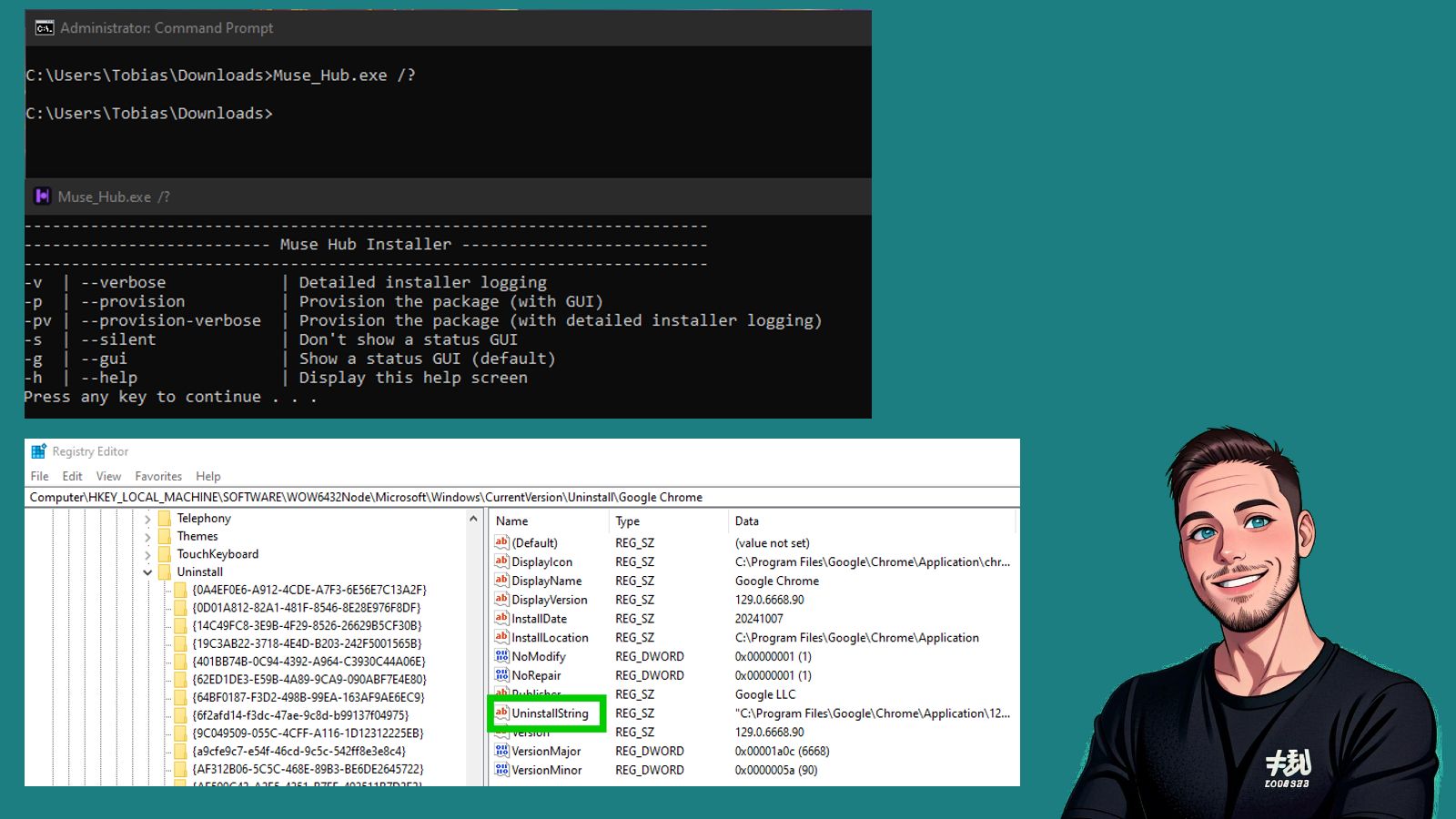Screen dimensions: 1456x819
Task: Click the 'Press any key to continue' line
Action: [170, 397]
